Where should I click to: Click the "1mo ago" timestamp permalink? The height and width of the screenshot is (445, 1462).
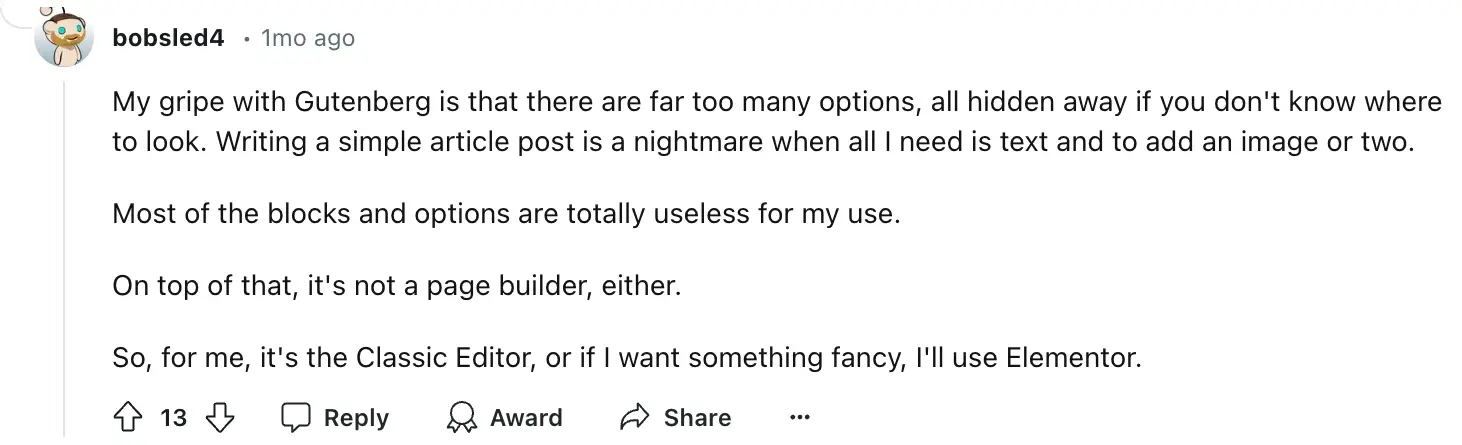(307, 38)
